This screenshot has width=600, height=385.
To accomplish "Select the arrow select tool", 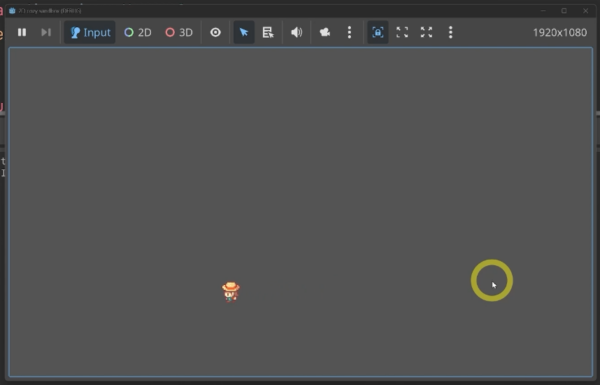I will pos(244,33).
